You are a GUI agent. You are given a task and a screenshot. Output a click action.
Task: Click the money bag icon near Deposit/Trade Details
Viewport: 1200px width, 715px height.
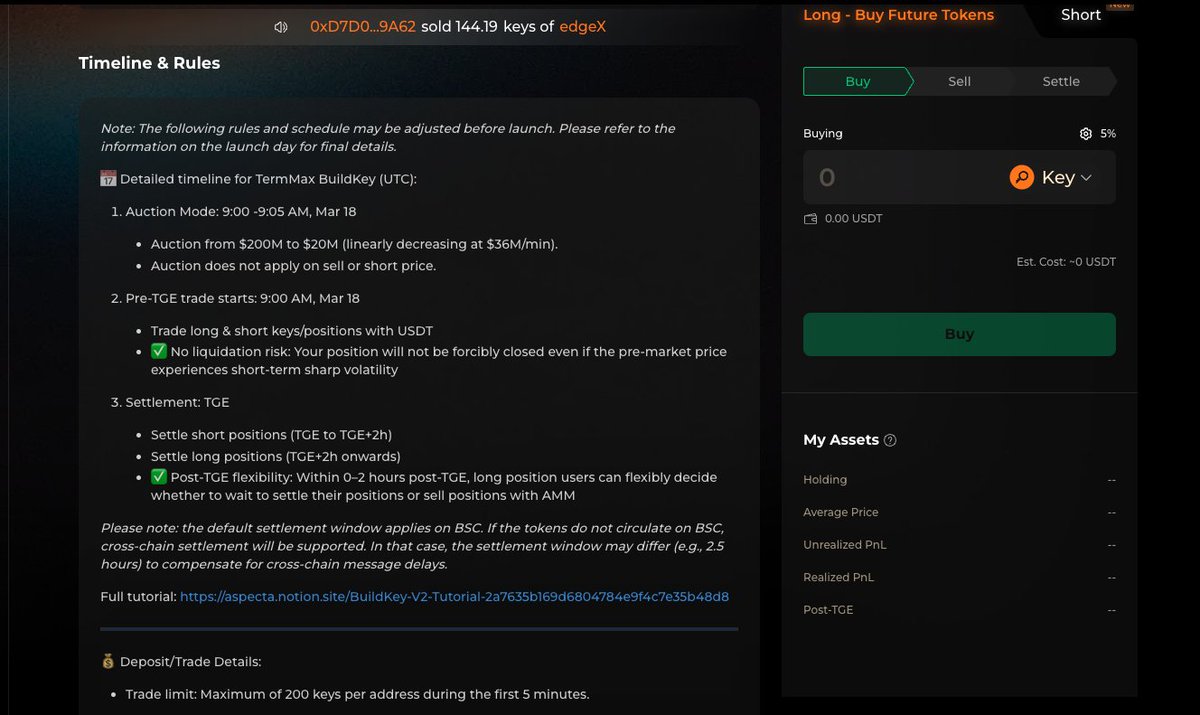[109, 662]
